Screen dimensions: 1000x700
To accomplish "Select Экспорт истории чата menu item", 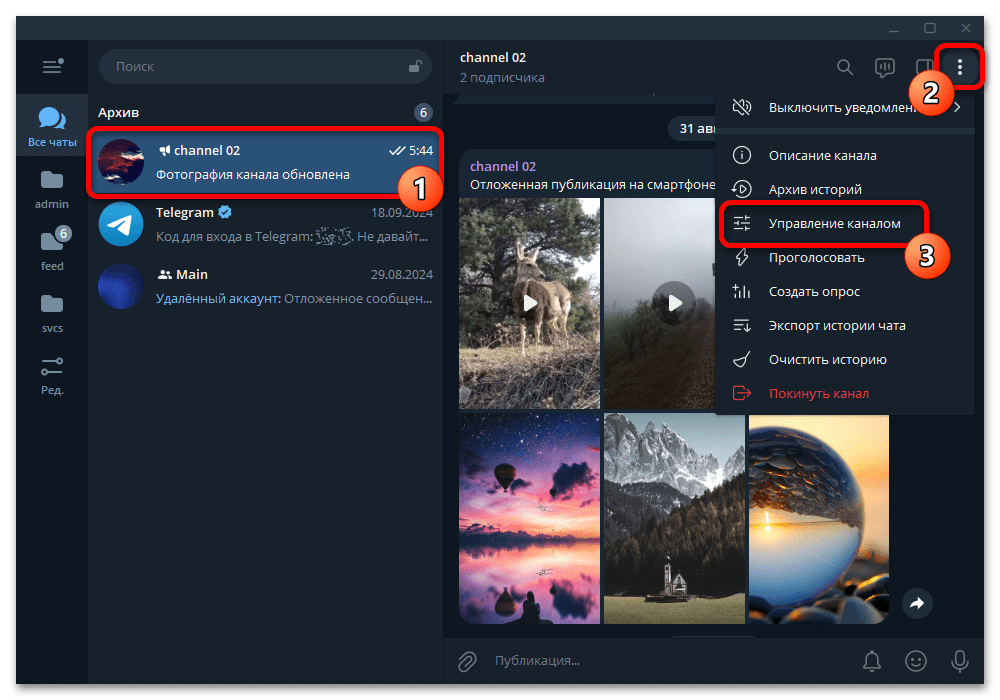I will click(x=845, y=325).
